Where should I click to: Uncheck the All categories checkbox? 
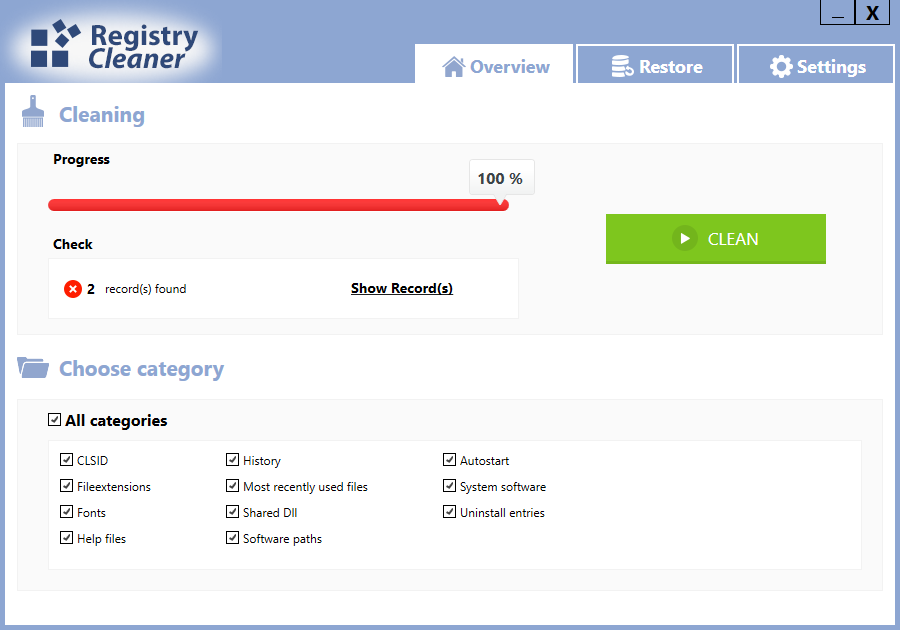coord(55,419)
